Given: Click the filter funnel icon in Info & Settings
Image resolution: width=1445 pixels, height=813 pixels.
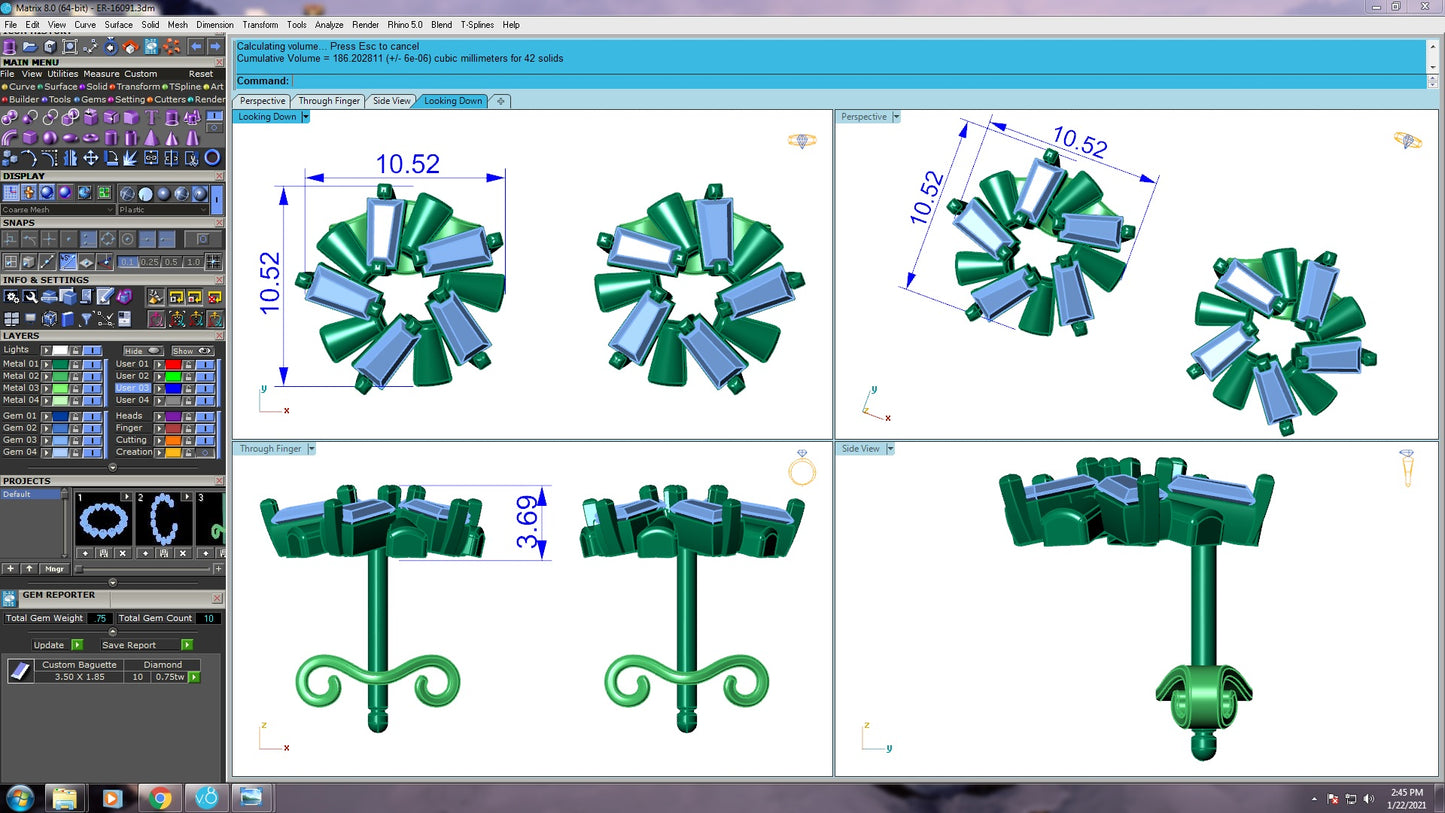Looking at the screenshot, I should point(87,319).
